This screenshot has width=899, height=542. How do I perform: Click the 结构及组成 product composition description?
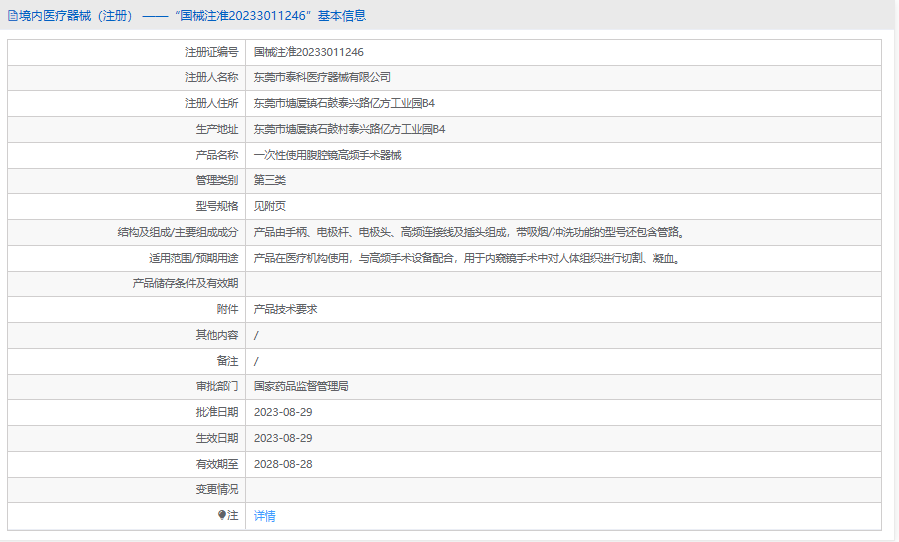tap(468, 232)
